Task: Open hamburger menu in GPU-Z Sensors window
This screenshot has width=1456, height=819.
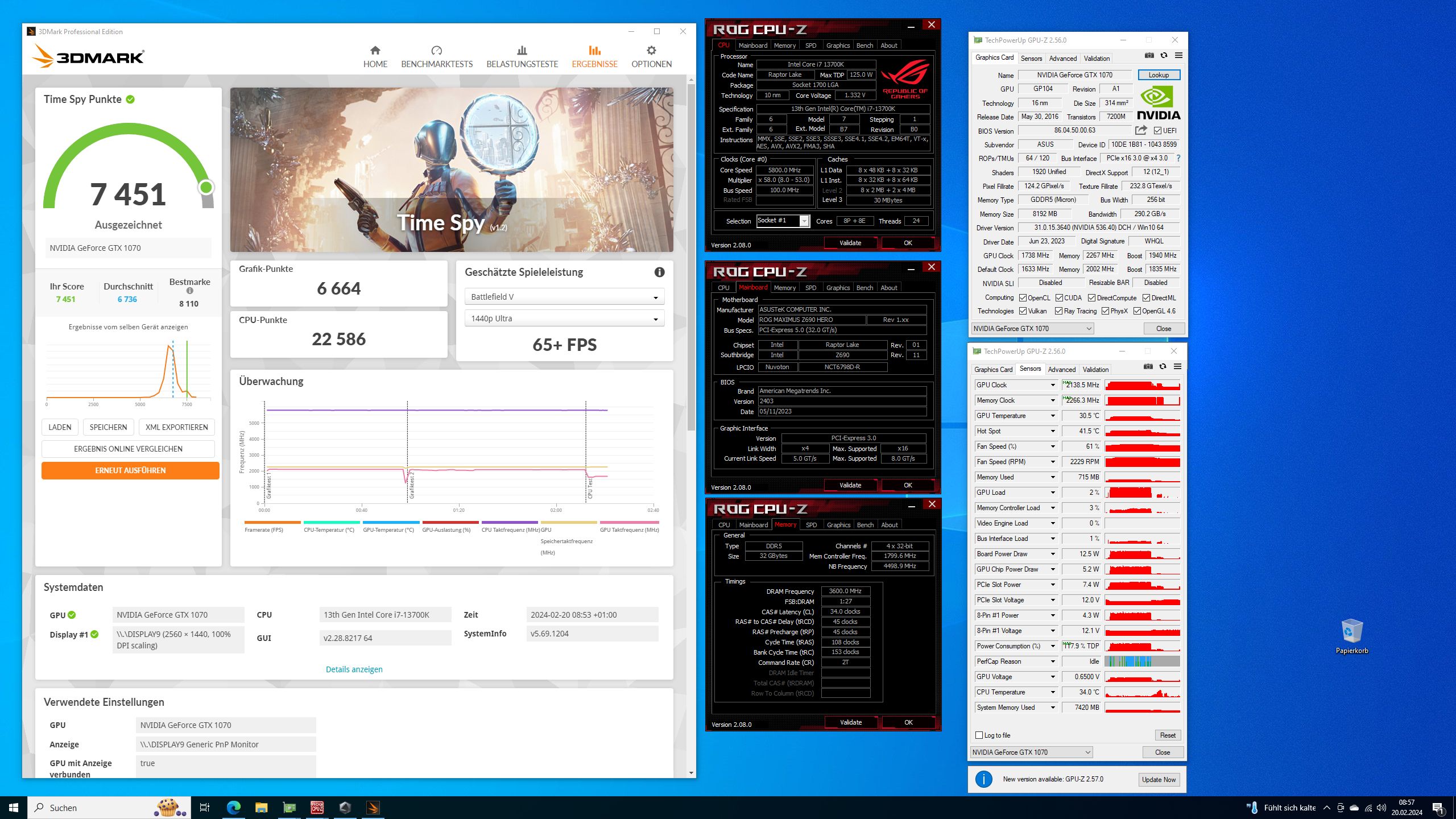Action: [1178, 367]
